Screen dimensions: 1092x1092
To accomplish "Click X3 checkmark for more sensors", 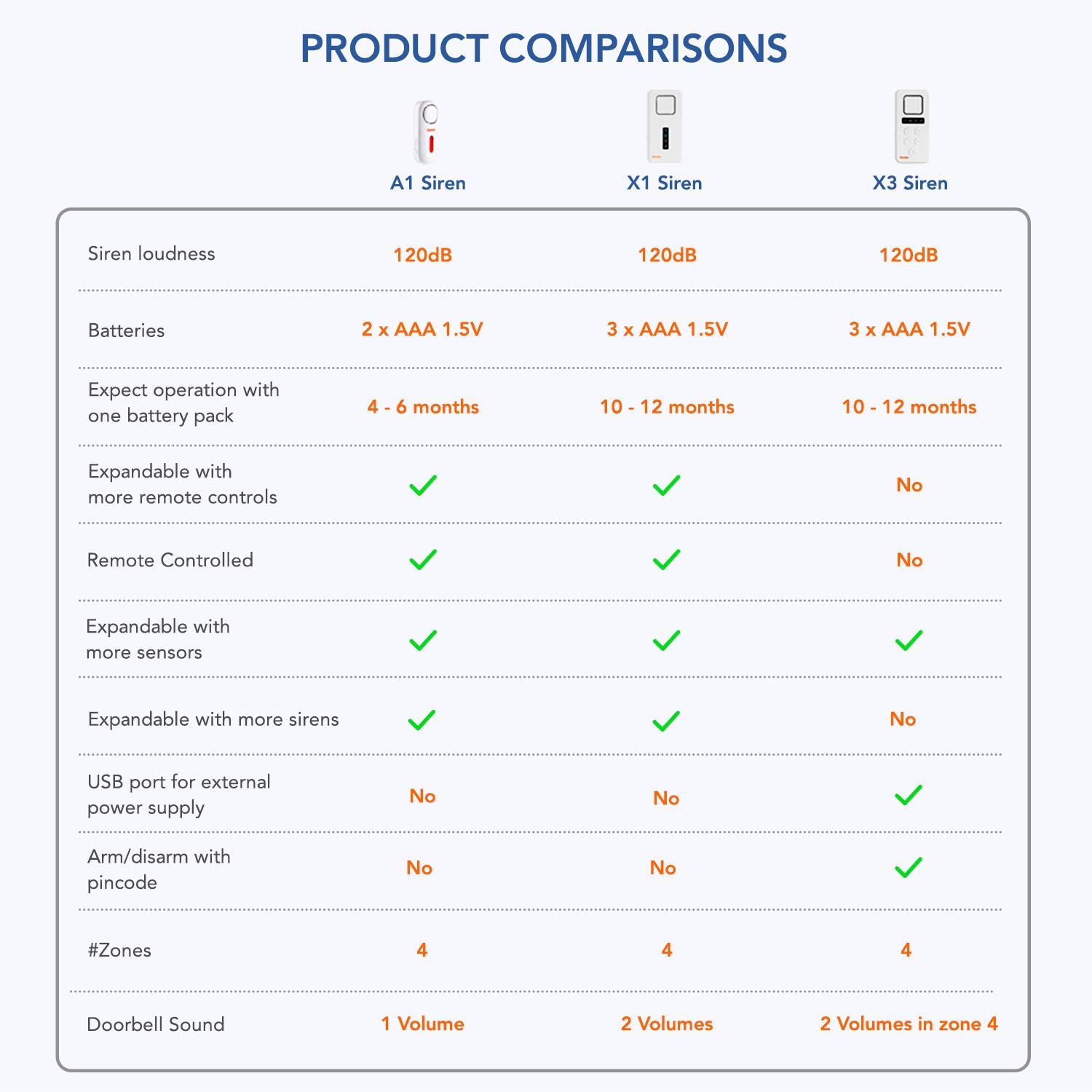I will [909, 641].
